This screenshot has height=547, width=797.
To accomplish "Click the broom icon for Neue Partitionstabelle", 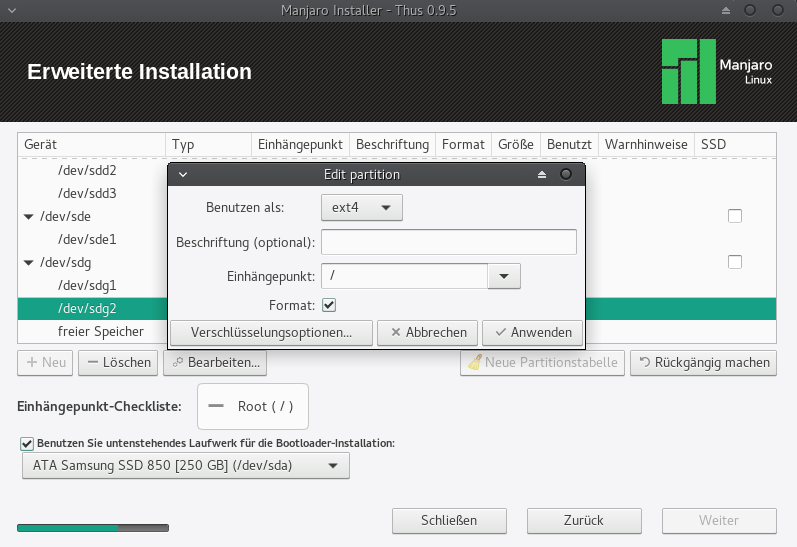I will (x=474, y=362).
